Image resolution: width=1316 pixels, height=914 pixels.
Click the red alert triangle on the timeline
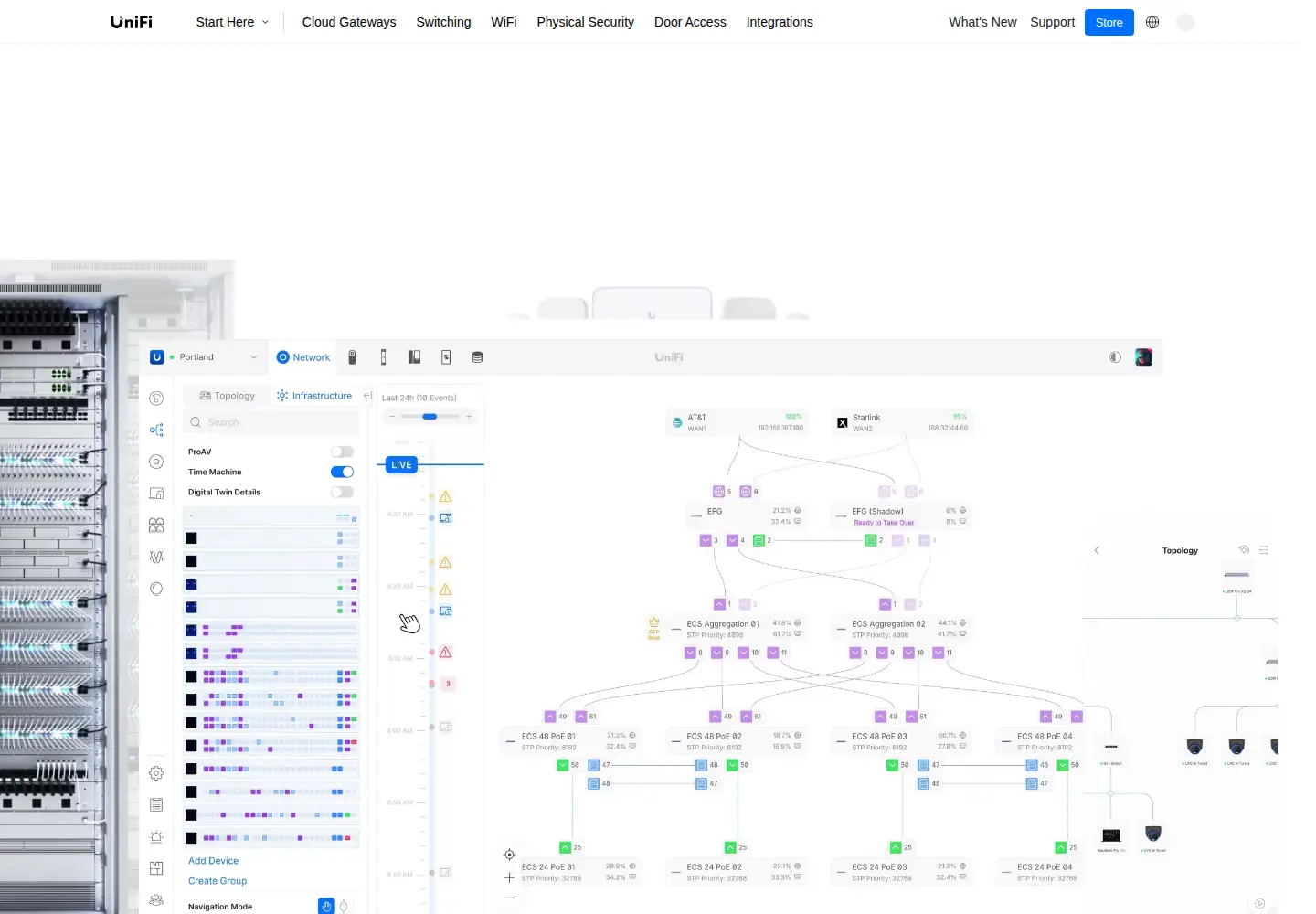coord(446,653)
